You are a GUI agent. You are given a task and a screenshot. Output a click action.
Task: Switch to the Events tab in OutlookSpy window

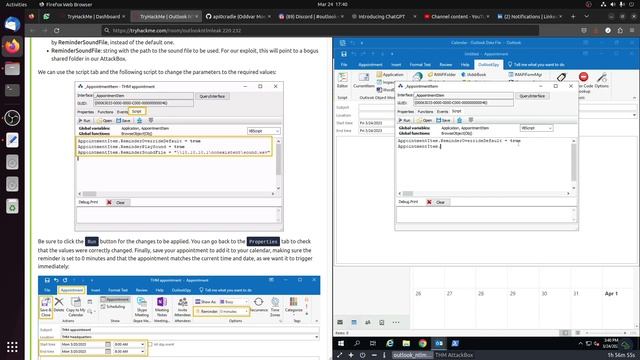pos(442,111)
